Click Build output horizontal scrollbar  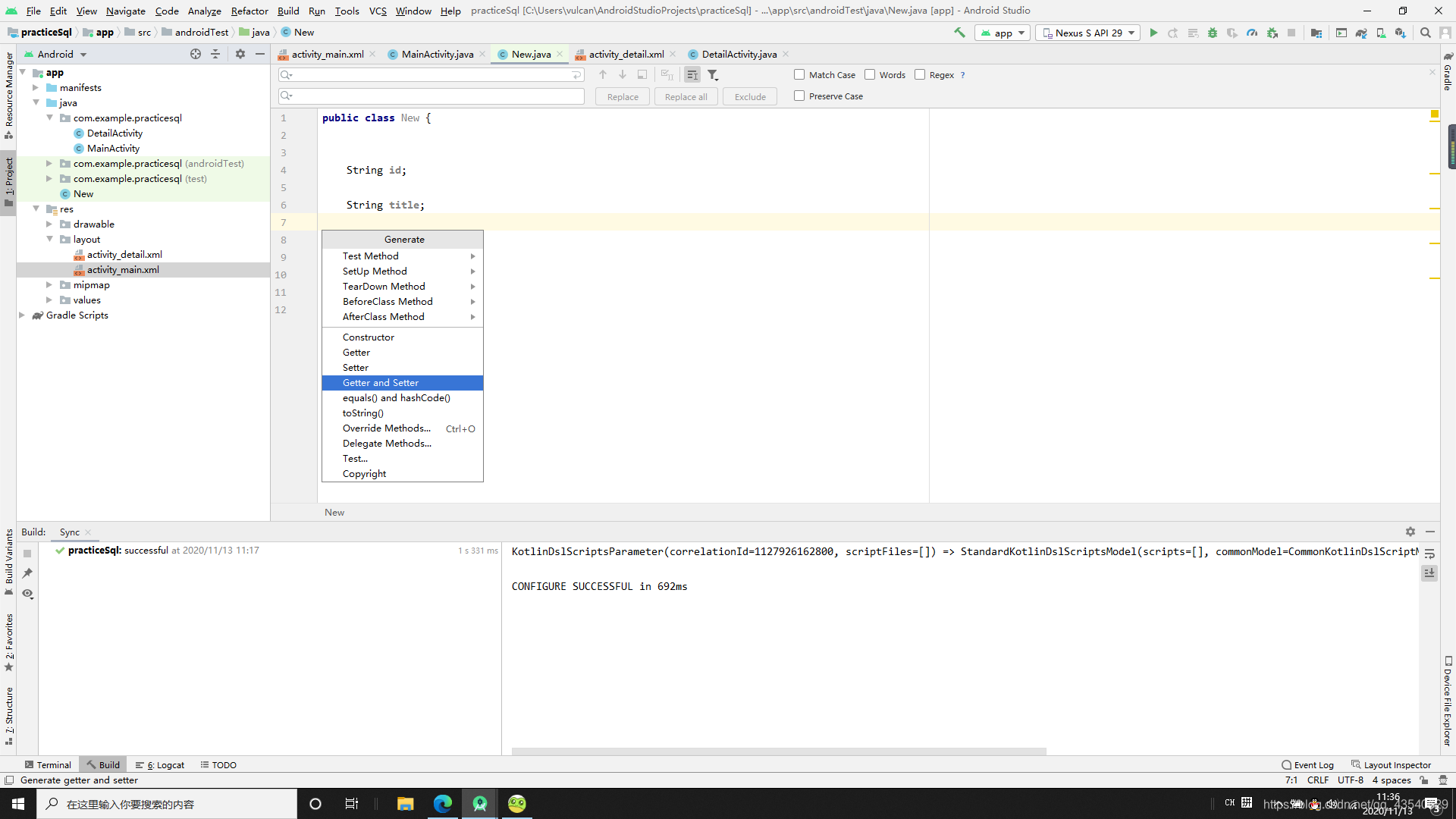coord(779,752)
